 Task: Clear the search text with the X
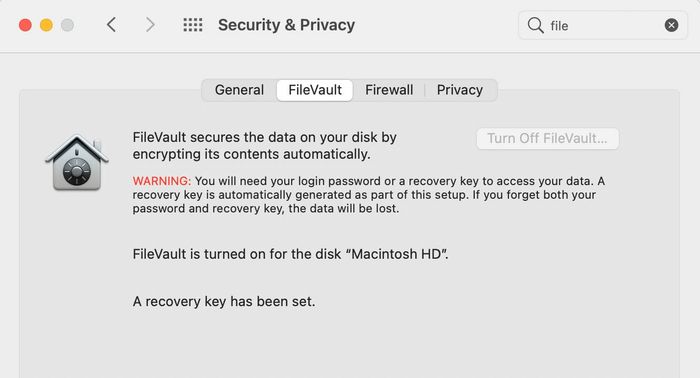click(x=671, y=25)
